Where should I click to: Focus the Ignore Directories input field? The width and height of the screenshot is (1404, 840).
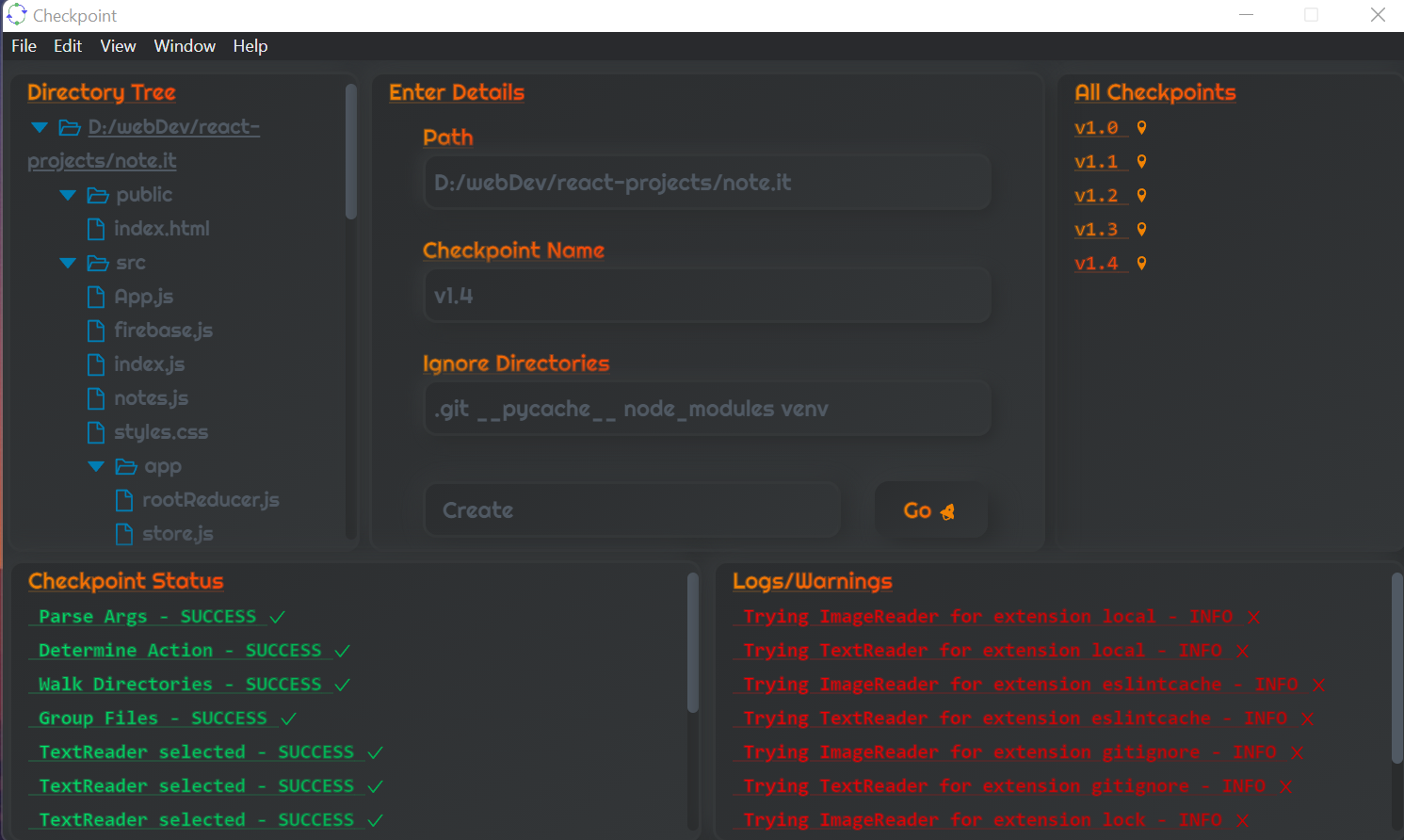click(707, 409)
